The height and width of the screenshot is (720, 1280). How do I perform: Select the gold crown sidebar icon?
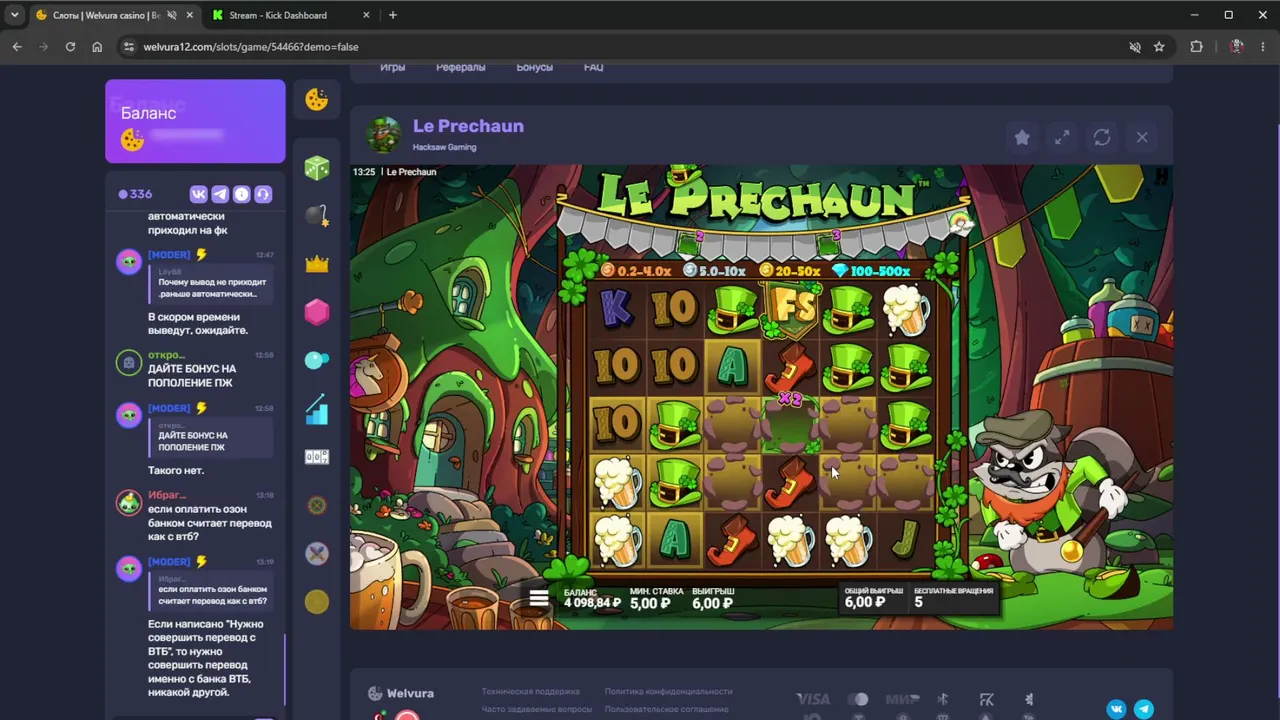pos(317,264)
